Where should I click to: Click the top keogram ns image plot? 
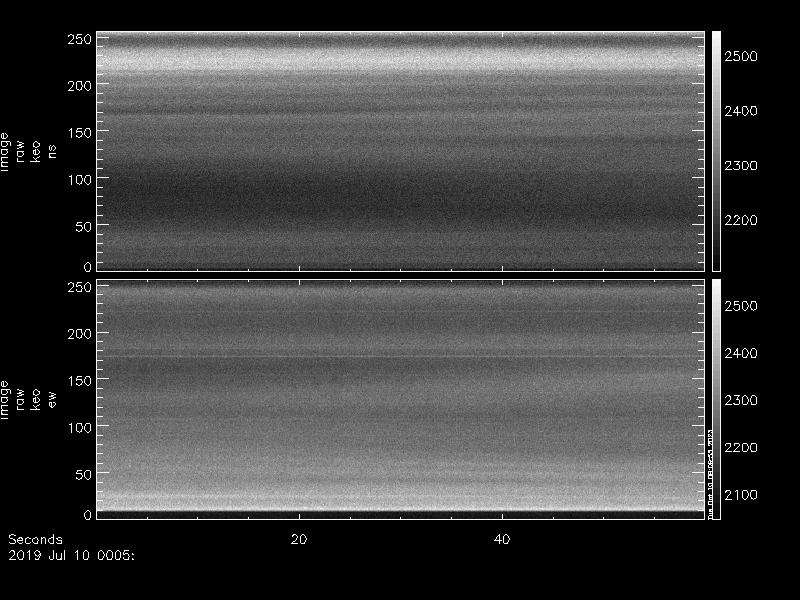point(401,151)
